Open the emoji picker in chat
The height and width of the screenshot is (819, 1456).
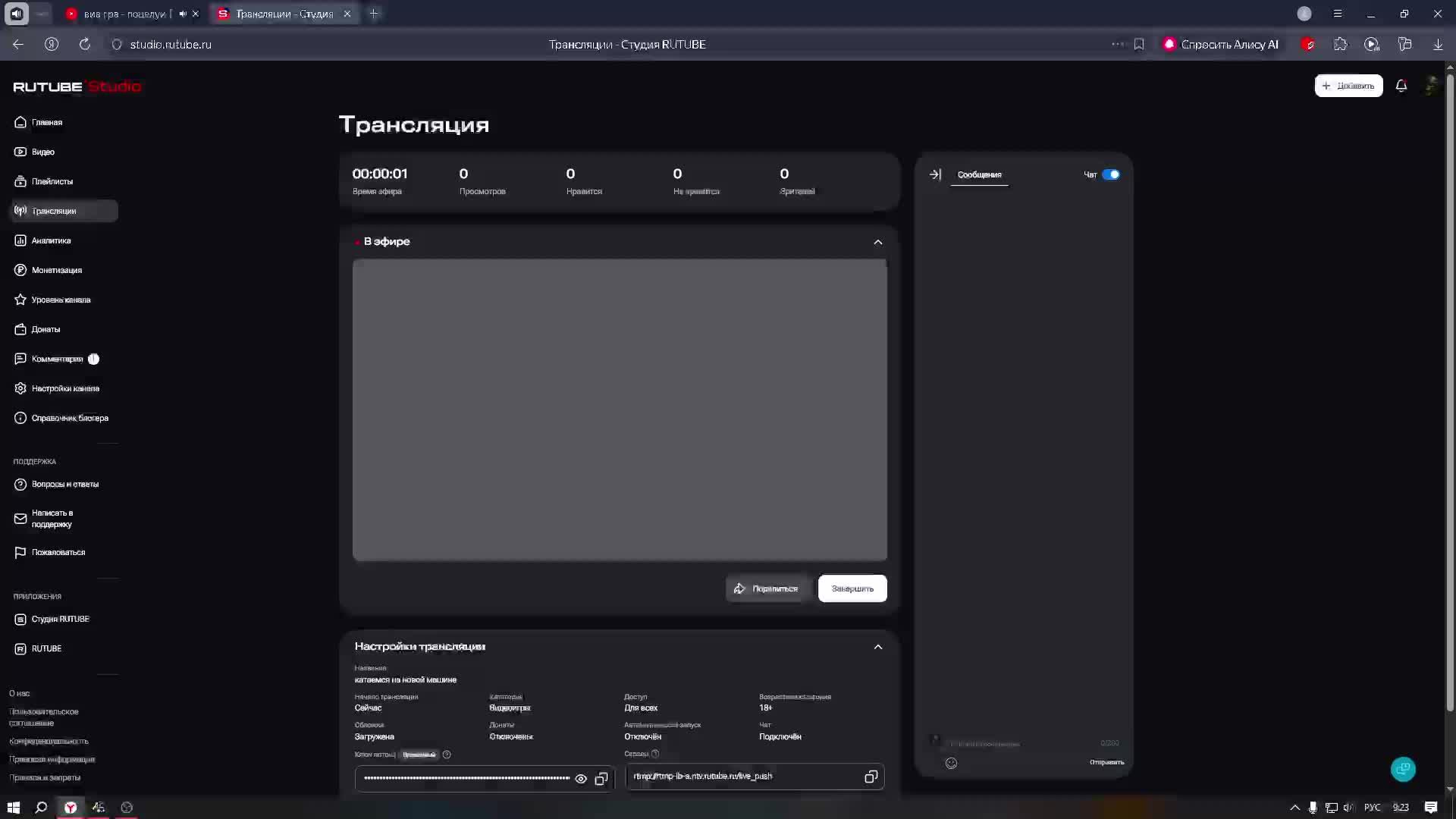(951, 763)
